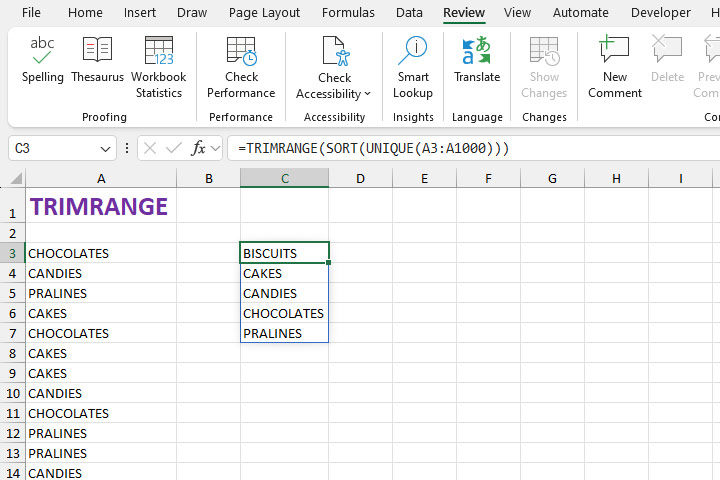Switch to the View tab
The image size is (720, 480).
[x=517, y=13]
